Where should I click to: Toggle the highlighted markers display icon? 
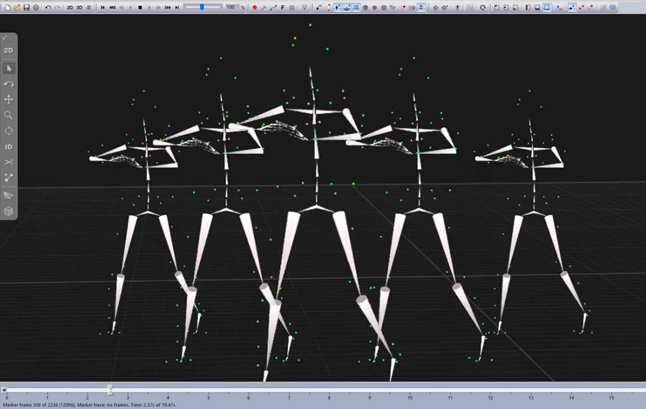(571, 7)
